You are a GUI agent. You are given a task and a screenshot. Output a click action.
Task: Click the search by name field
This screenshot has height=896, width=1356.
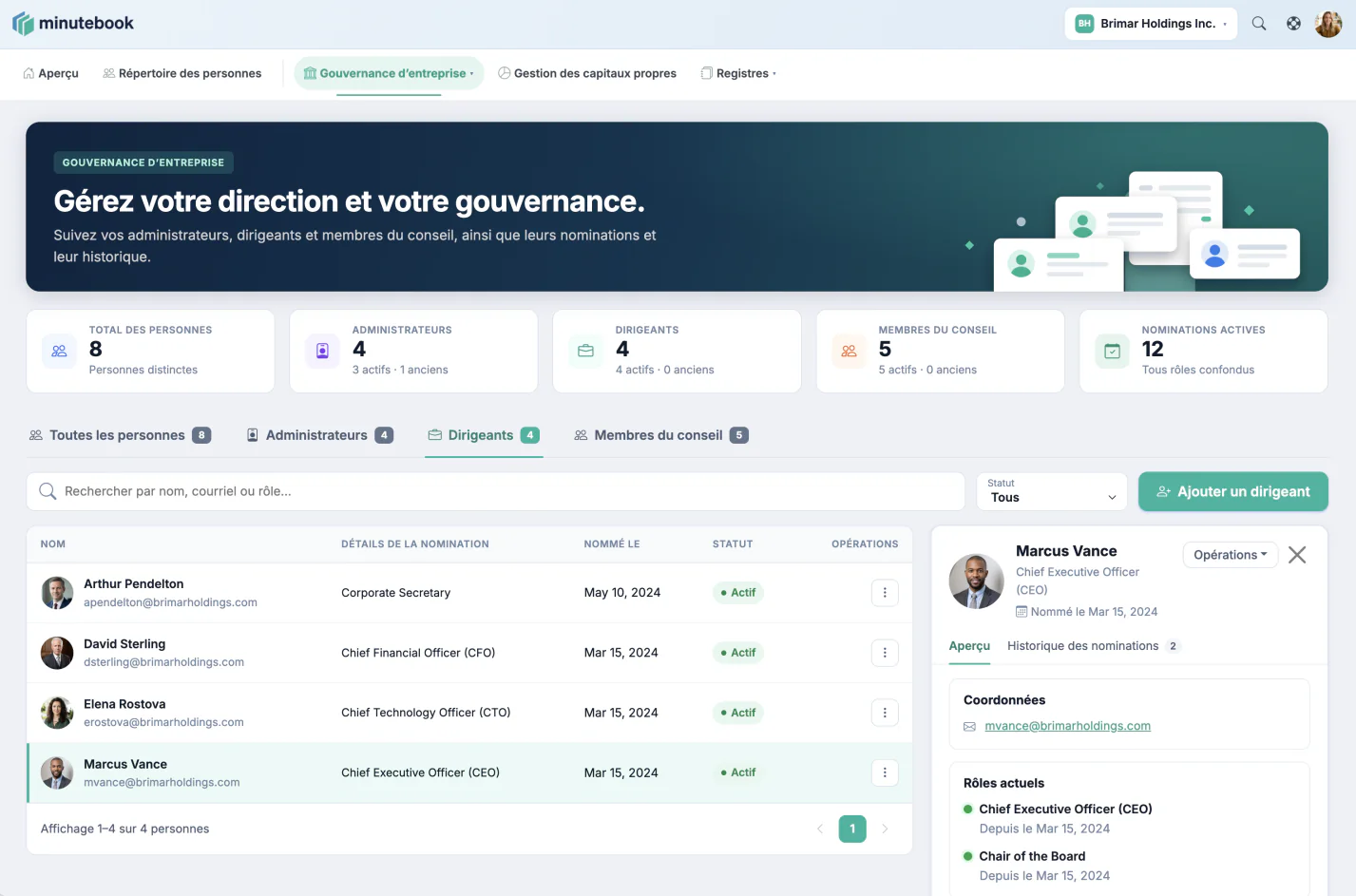pos(495,491)
